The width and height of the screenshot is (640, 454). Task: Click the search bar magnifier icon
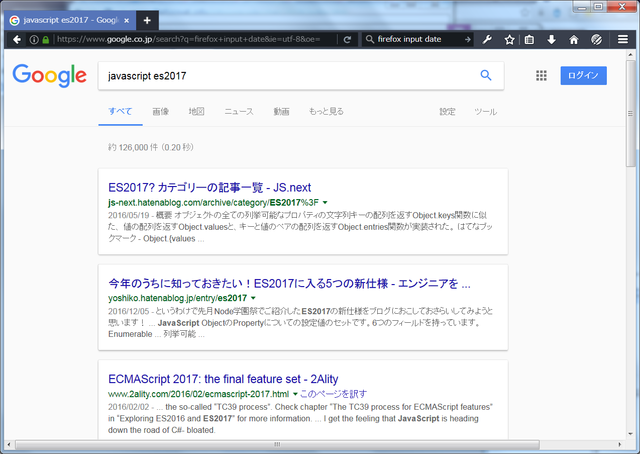[x=369, y=39]
